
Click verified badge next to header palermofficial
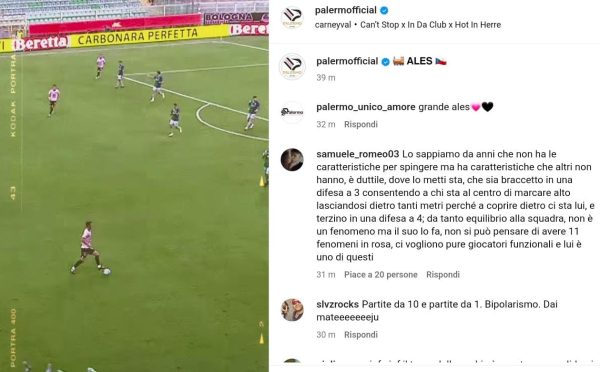point(384,11)
